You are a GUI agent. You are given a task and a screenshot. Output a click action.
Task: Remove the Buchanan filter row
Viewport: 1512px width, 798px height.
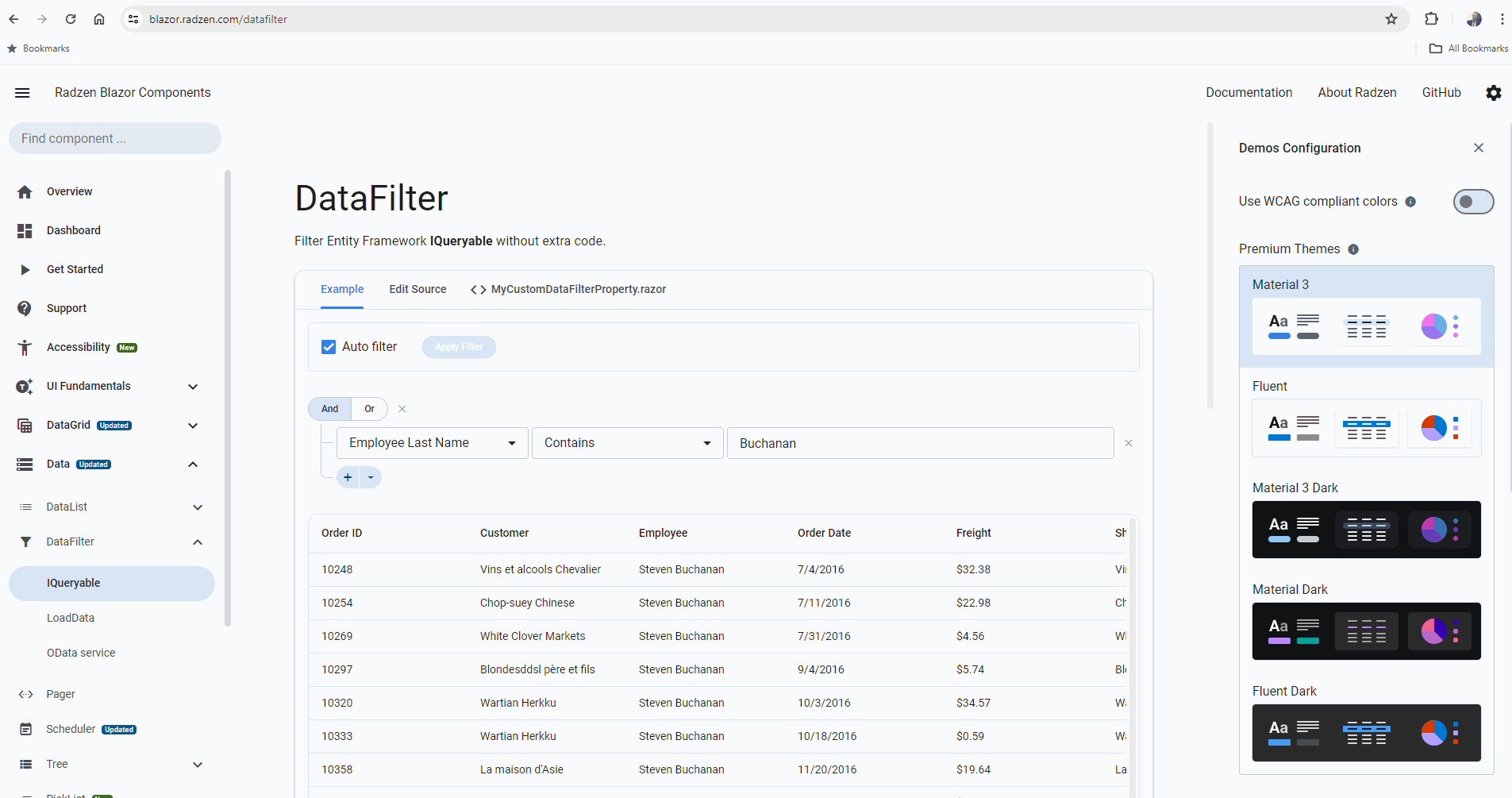[x=1129, y=443]
